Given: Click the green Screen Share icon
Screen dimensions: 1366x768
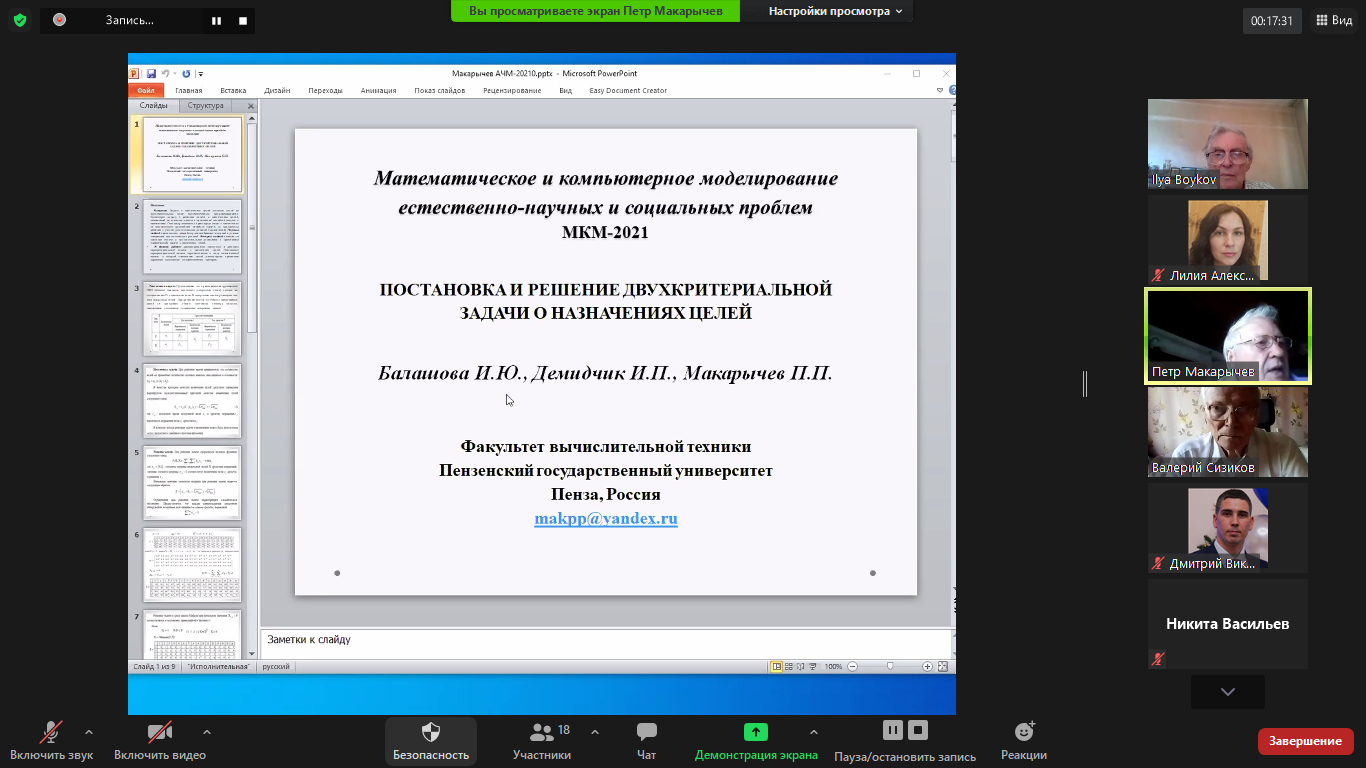Looking at the screenshot, I should click(x=756, y=732).
